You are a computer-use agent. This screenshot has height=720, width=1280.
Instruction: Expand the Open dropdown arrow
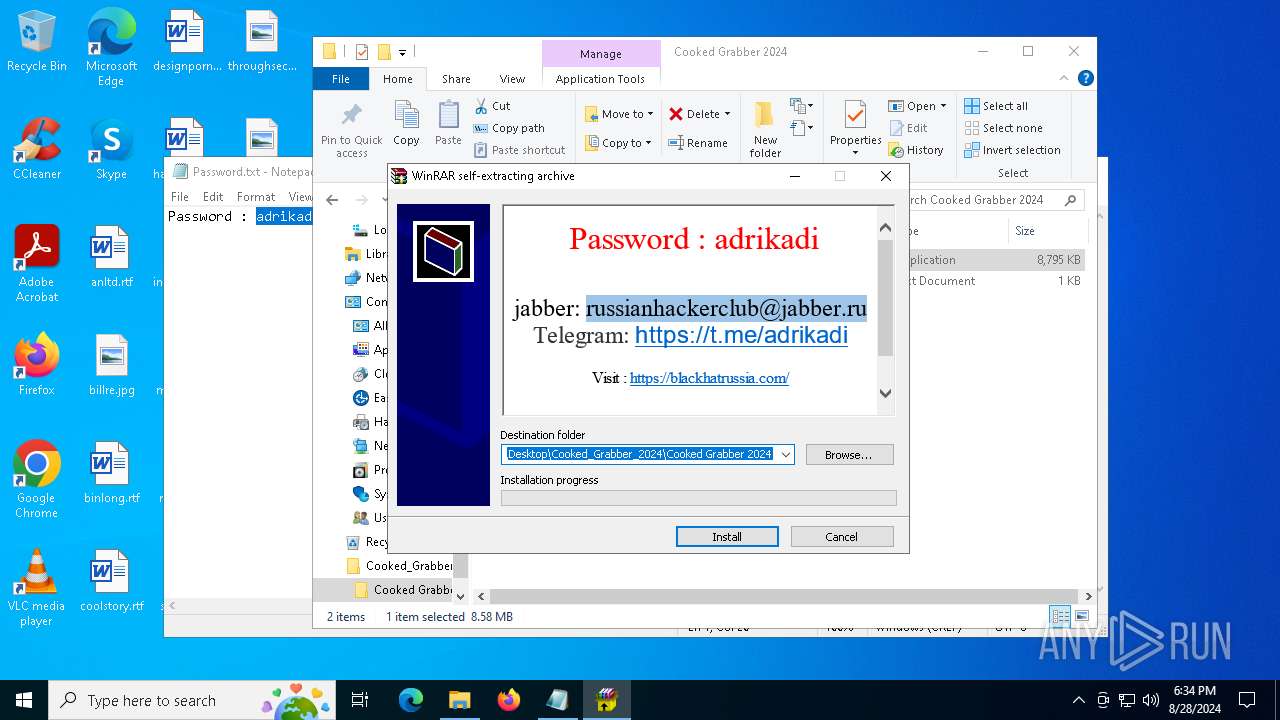click(x=943, y=106)
